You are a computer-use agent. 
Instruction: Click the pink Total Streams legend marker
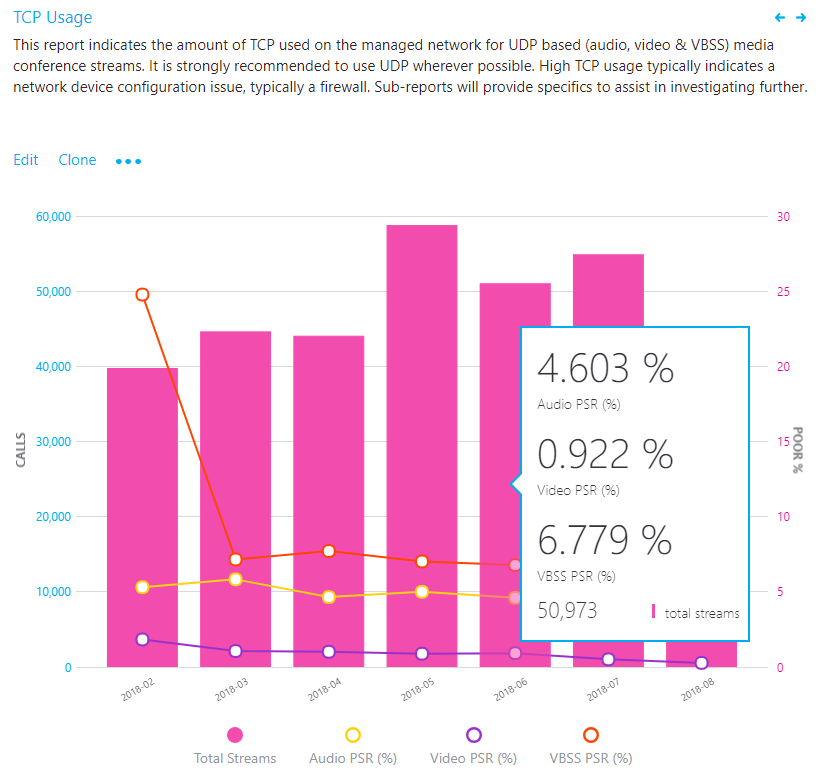point(234,733)
